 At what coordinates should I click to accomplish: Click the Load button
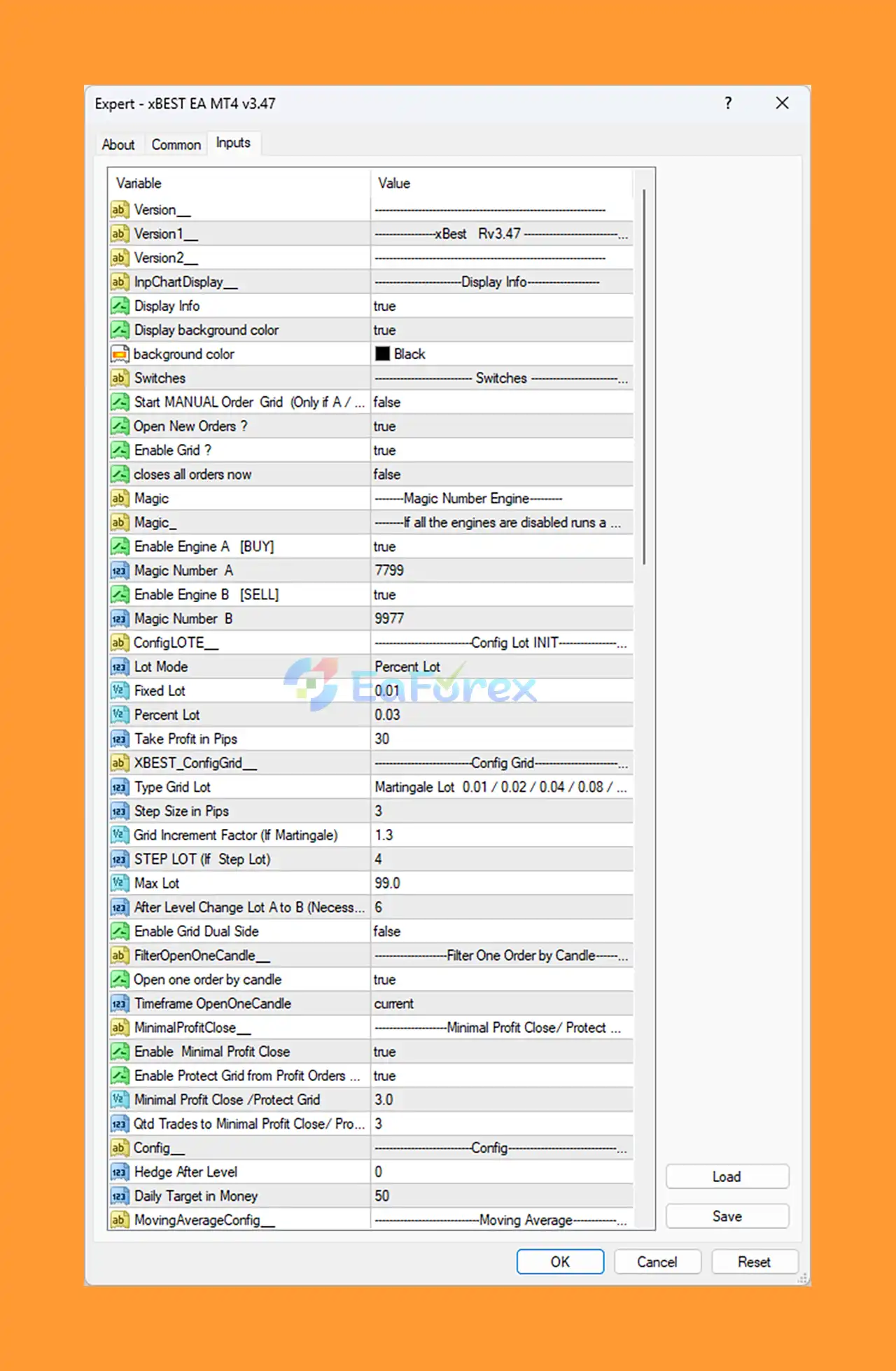727,1176
